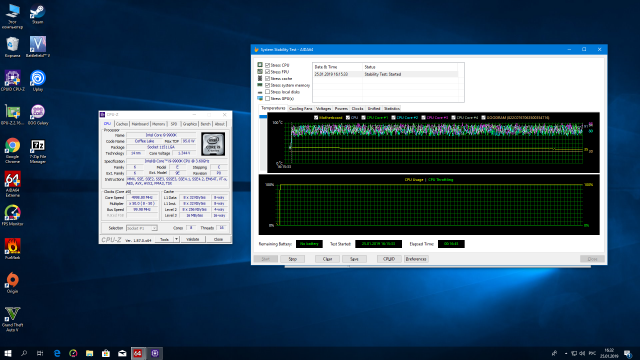Click the input language indicator in tray
Screen dimensions: 640x360
(x=592, y=353)
